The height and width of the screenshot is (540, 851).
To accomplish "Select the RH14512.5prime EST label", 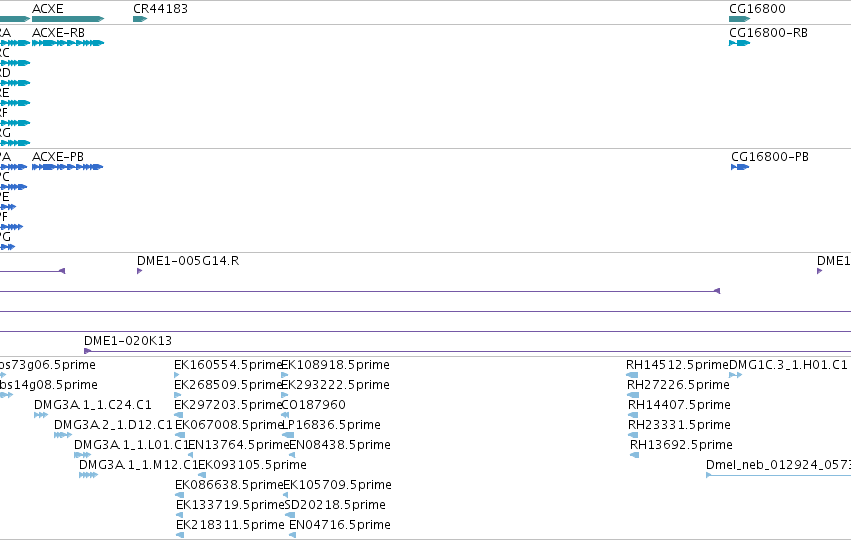I will (x=677, y=365).
